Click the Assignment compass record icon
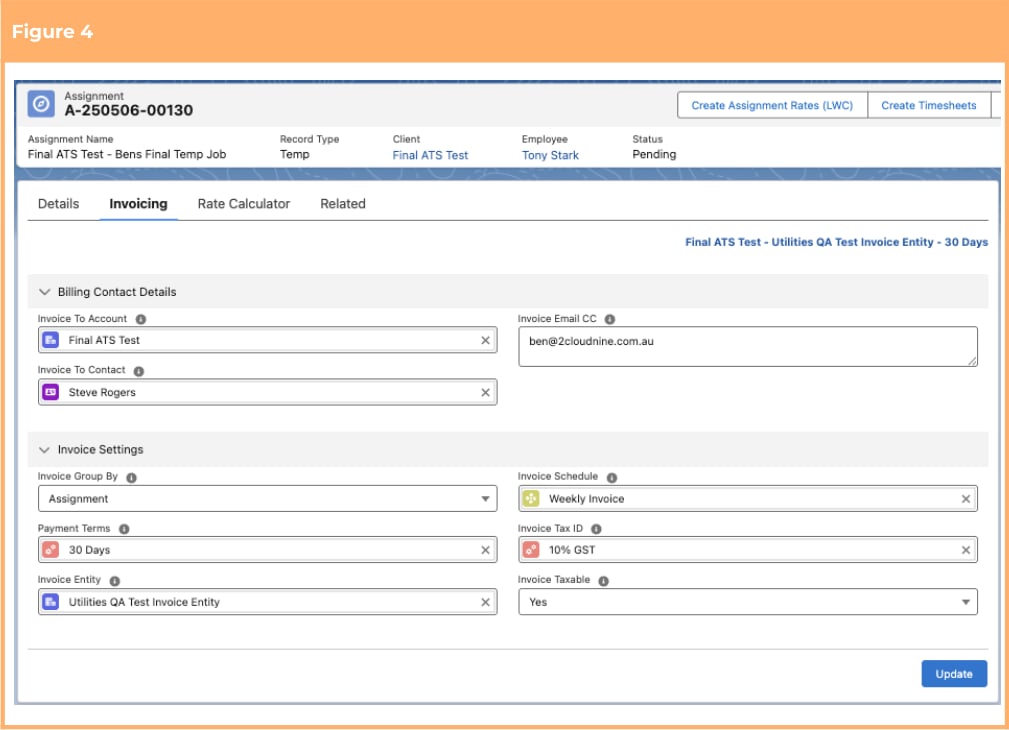The width and height of the screenshot is (1009, 730). click(41, 104)
